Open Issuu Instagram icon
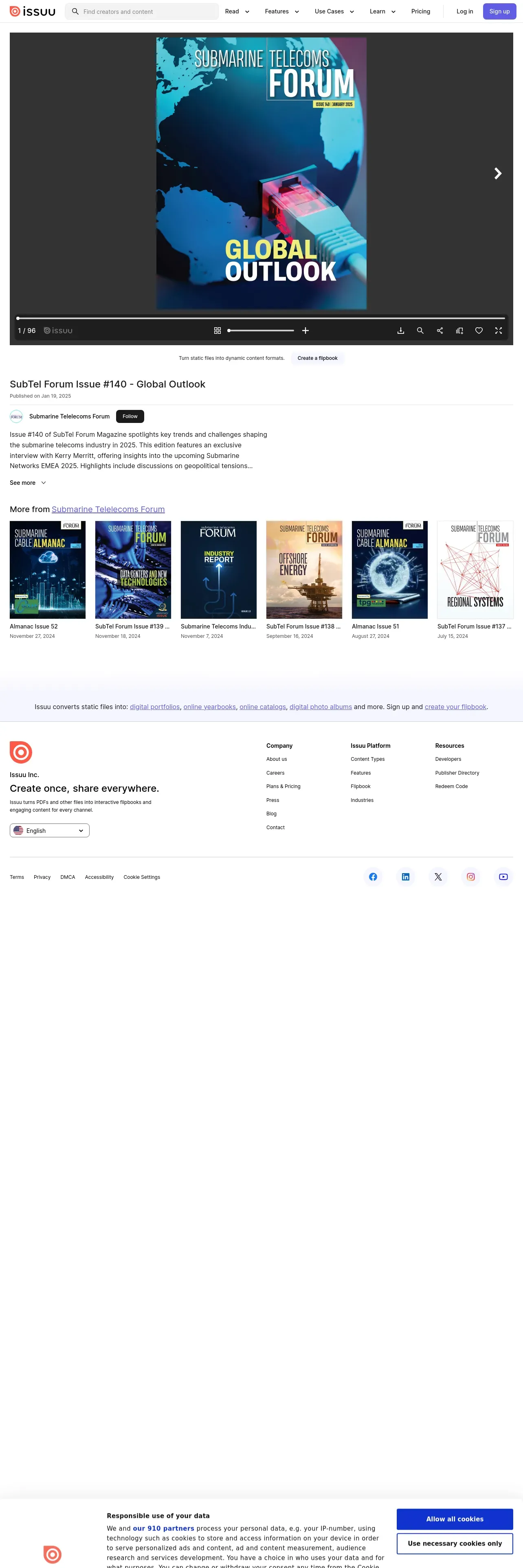 click(470, 876)
